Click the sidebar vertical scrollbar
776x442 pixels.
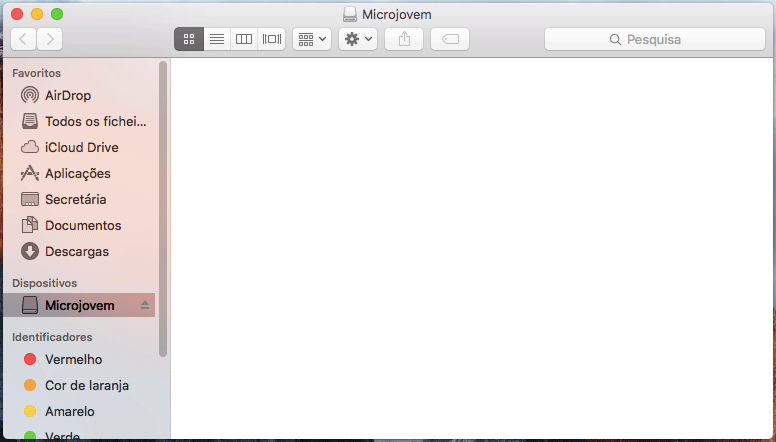[163, 208]
